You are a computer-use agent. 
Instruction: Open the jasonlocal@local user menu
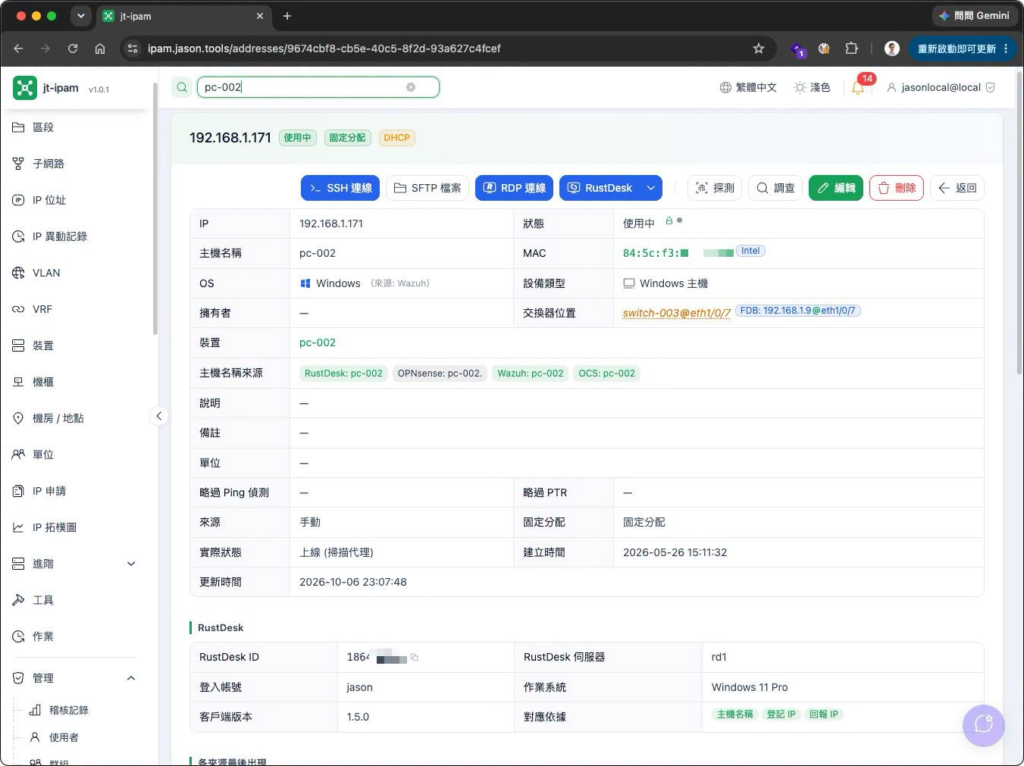point(941,87)
